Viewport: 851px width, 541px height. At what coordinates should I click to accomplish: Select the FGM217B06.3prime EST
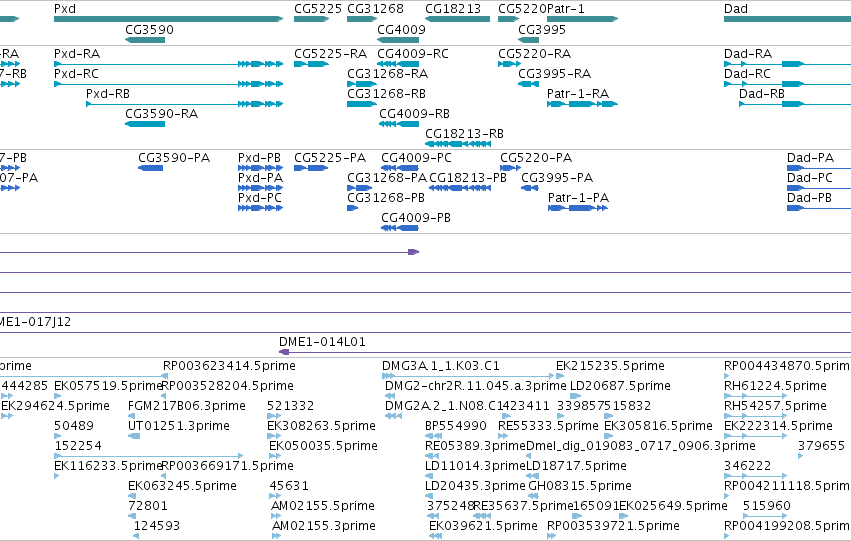click(132, 416)
